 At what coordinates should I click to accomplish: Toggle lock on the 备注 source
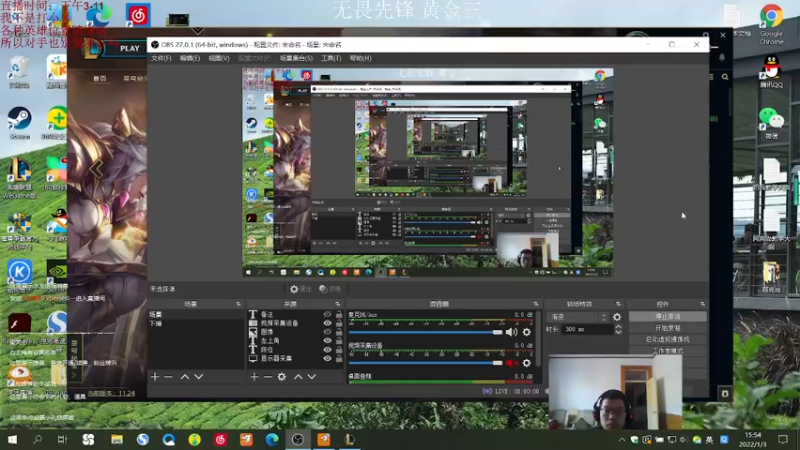point(339,315)
